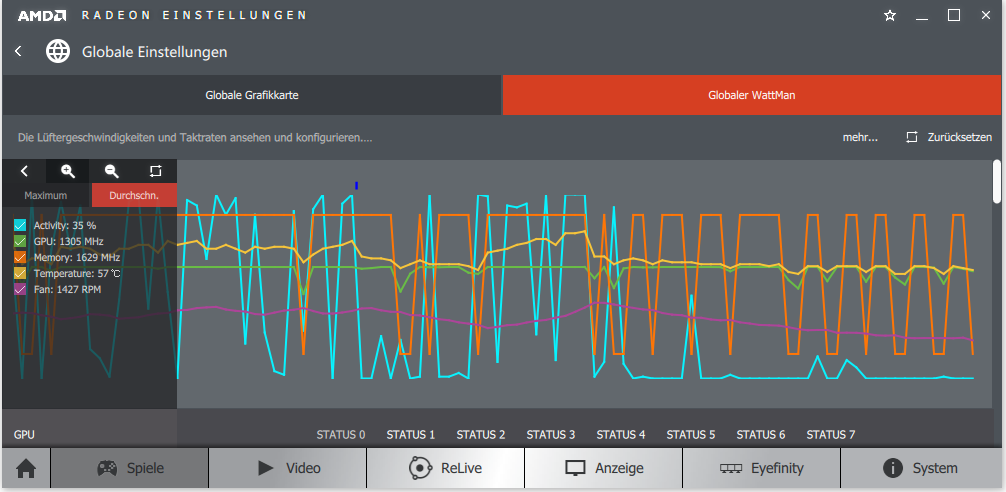This screenshot has width=1006, height=492.
Task: Select STATUS 3 column header
Action: [x=550, y=434]
